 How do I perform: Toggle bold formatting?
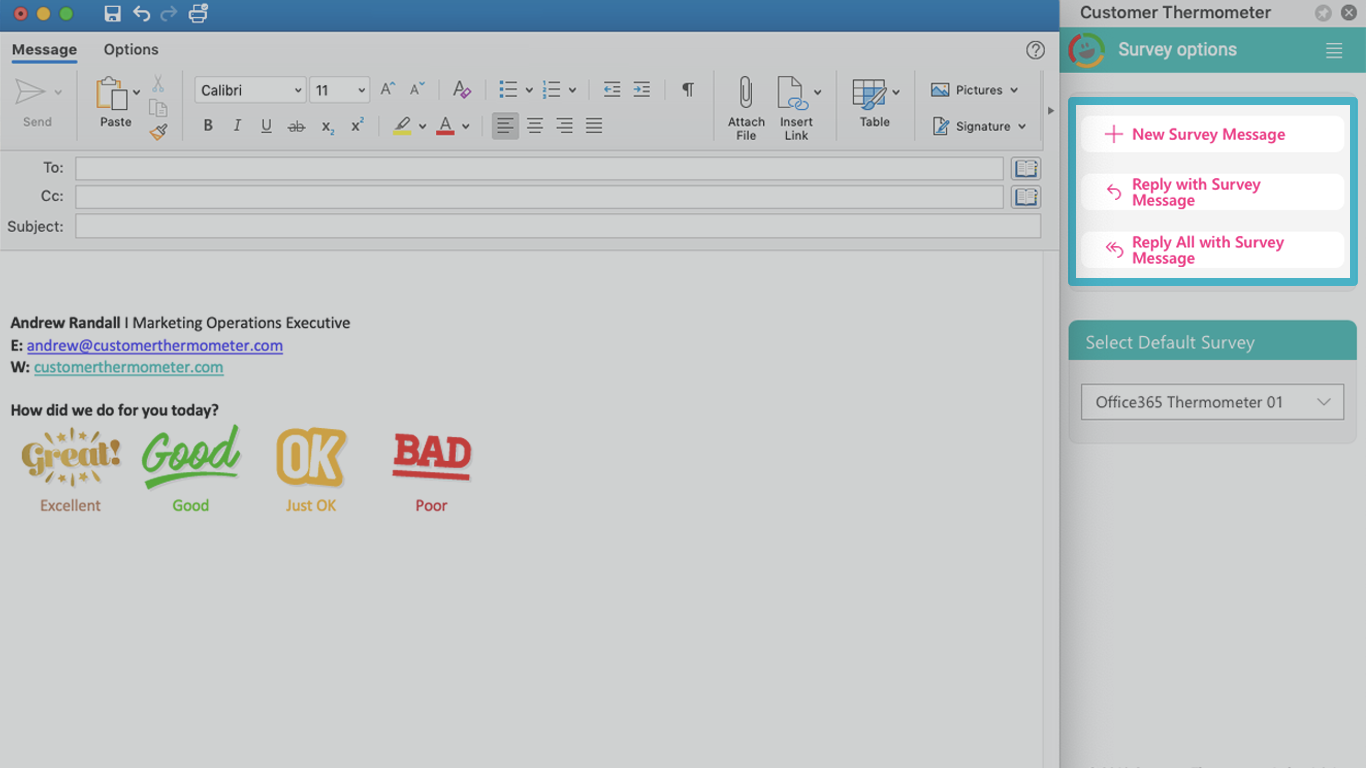coord(208,126)
